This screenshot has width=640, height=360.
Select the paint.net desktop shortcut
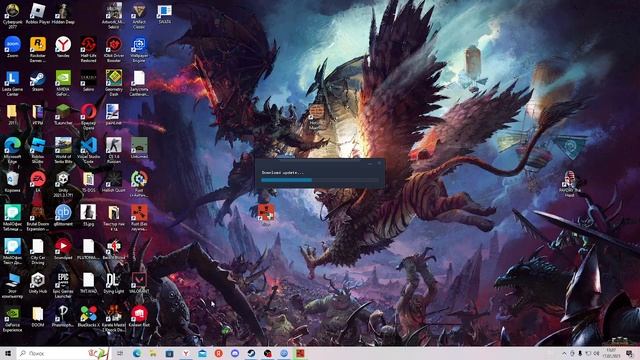pyautogui.click(x=112, y=114)
